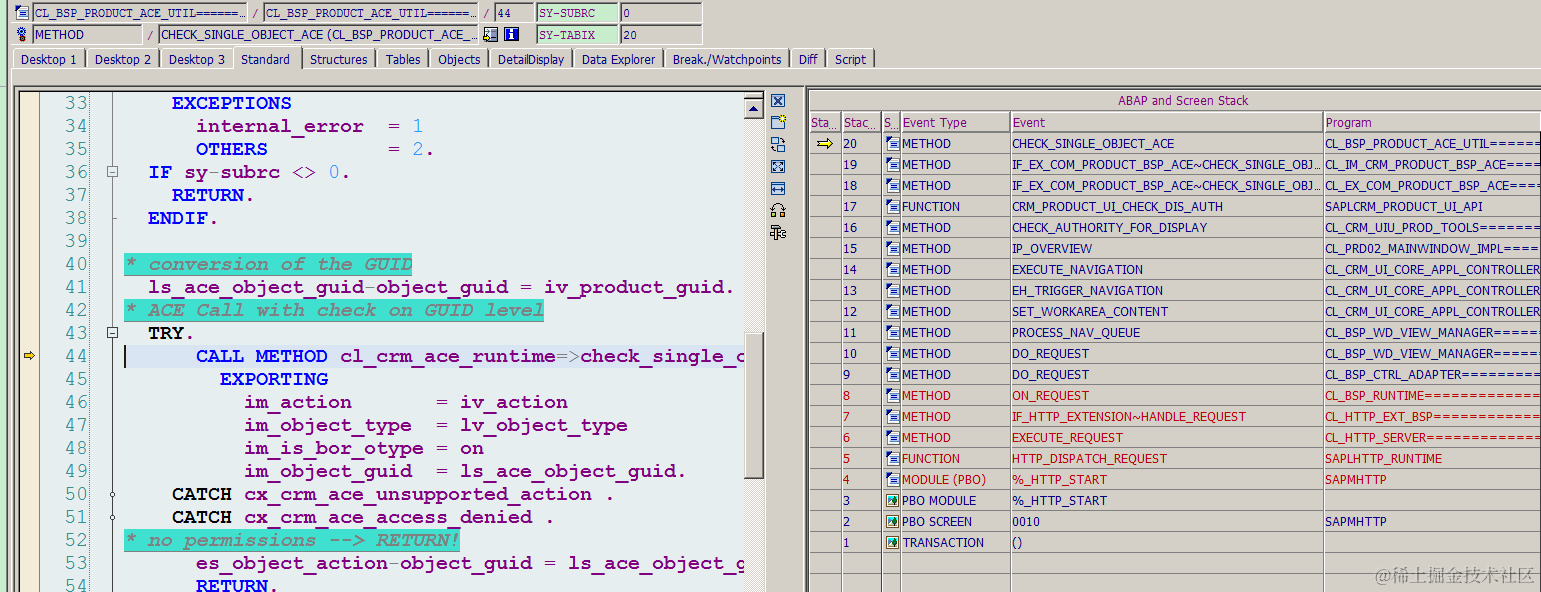
Task: Open the Objects tab
Action: point(459,59)
